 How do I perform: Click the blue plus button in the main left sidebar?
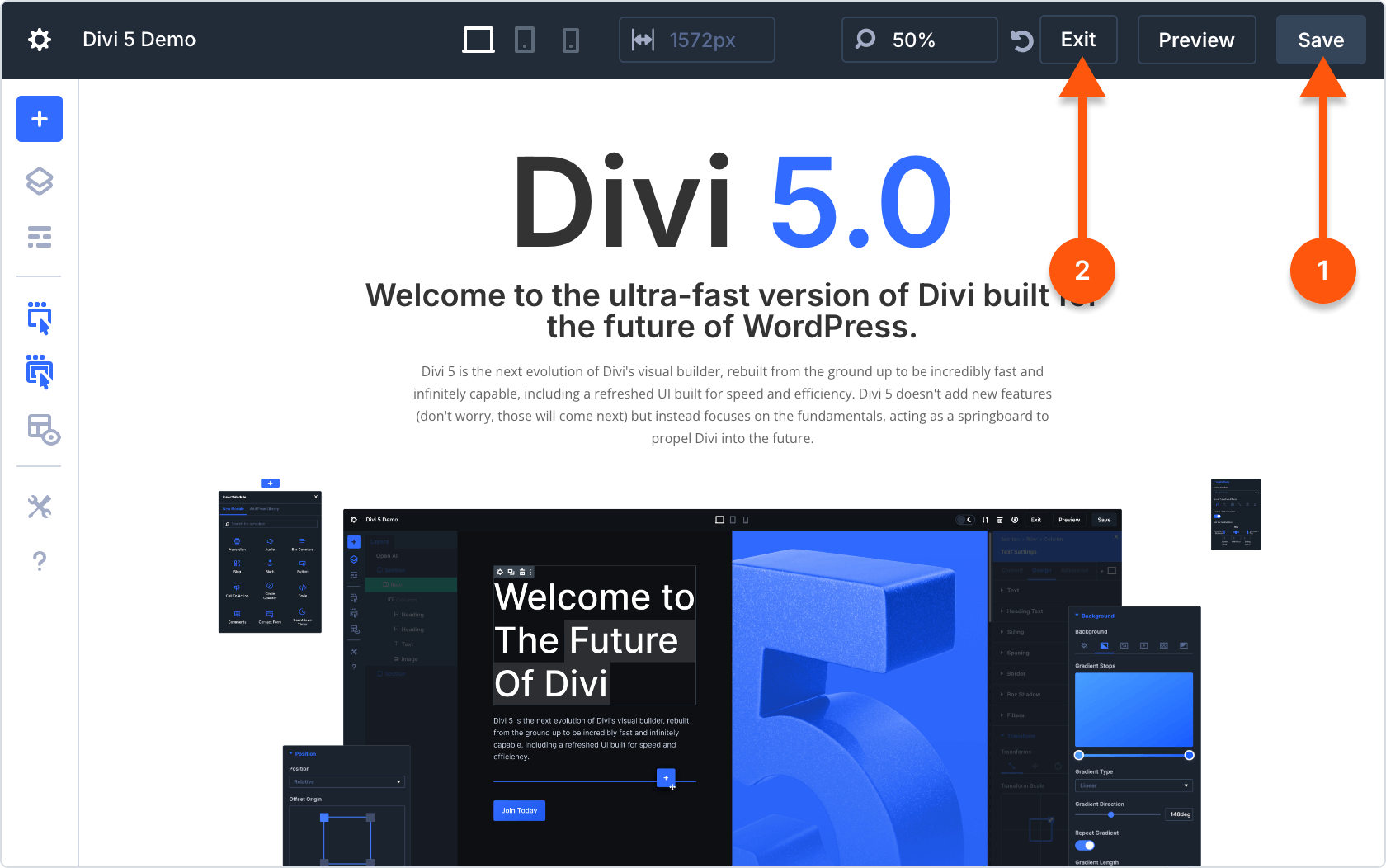point(39,119)
